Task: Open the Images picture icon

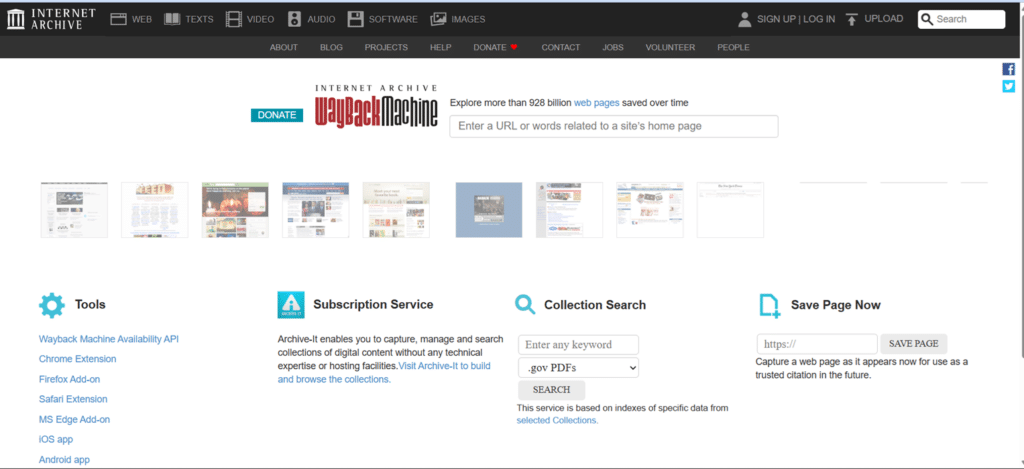Action: click(438, 19)
